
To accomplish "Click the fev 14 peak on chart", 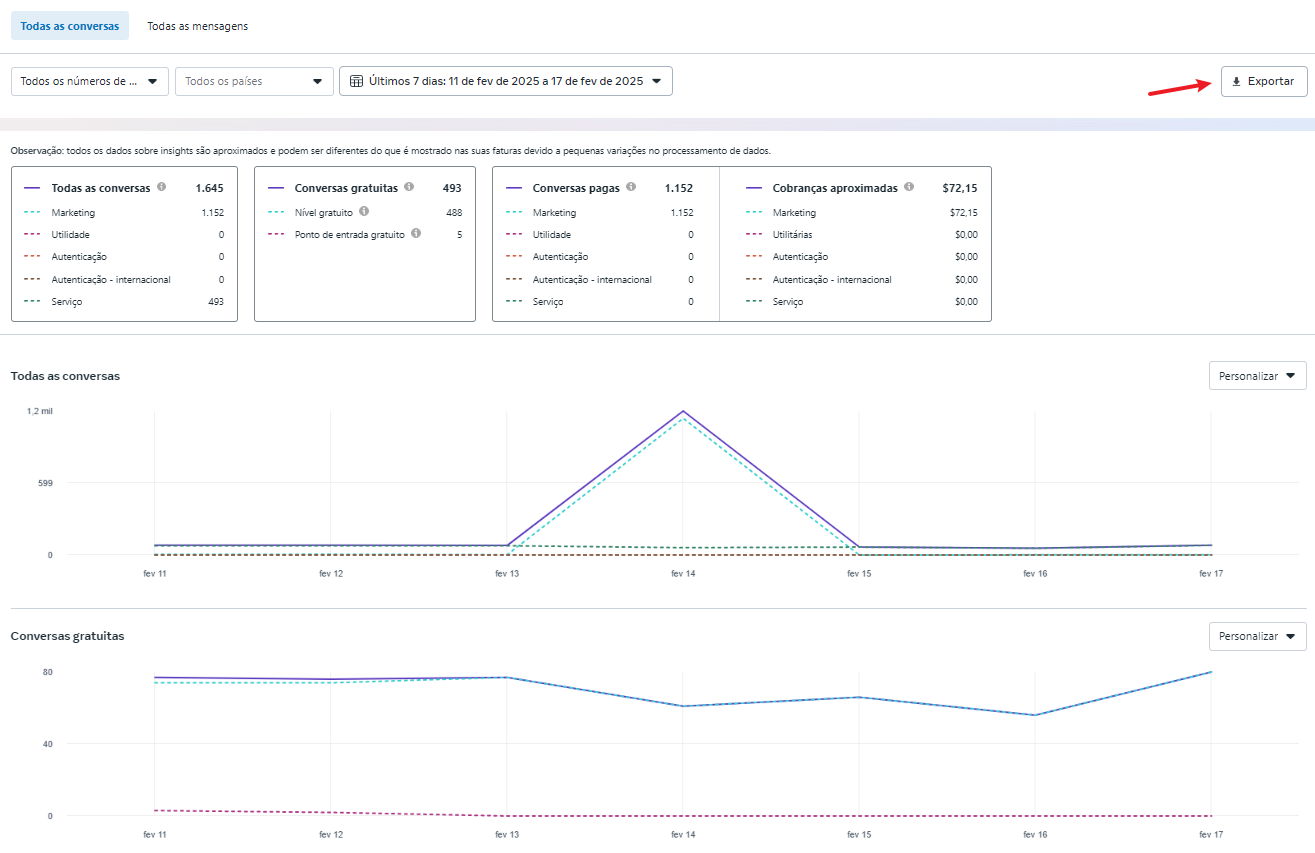I will [683, 411].
